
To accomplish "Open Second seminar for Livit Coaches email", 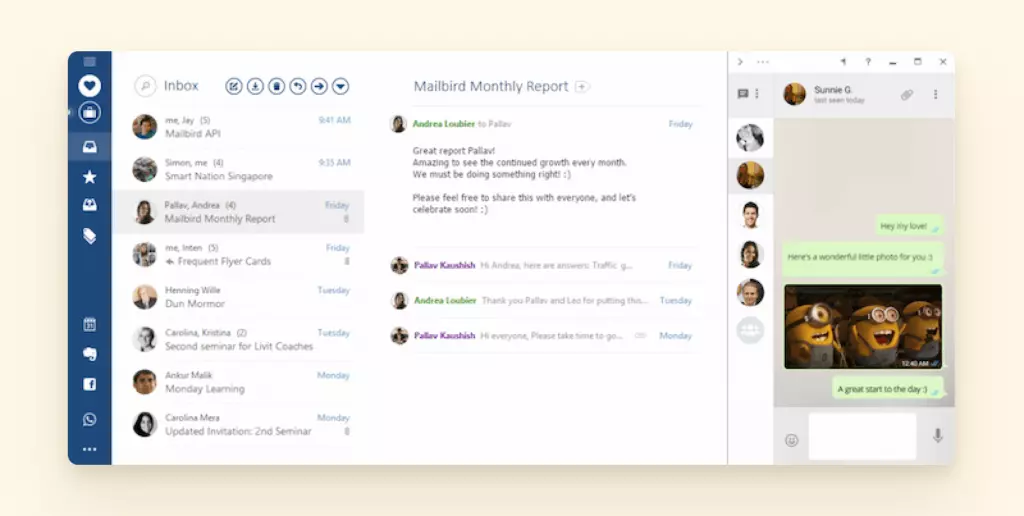I will click(238, 340).
